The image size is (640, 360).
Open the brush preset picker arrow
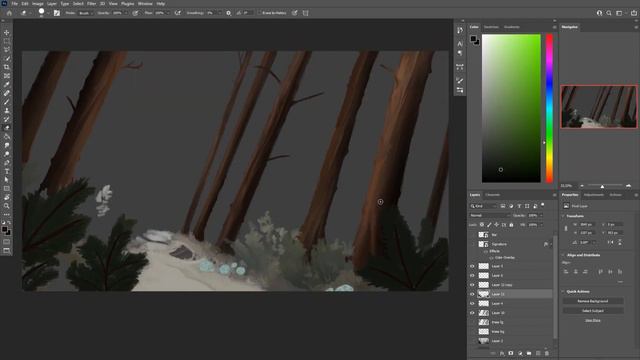pos(48,13)
